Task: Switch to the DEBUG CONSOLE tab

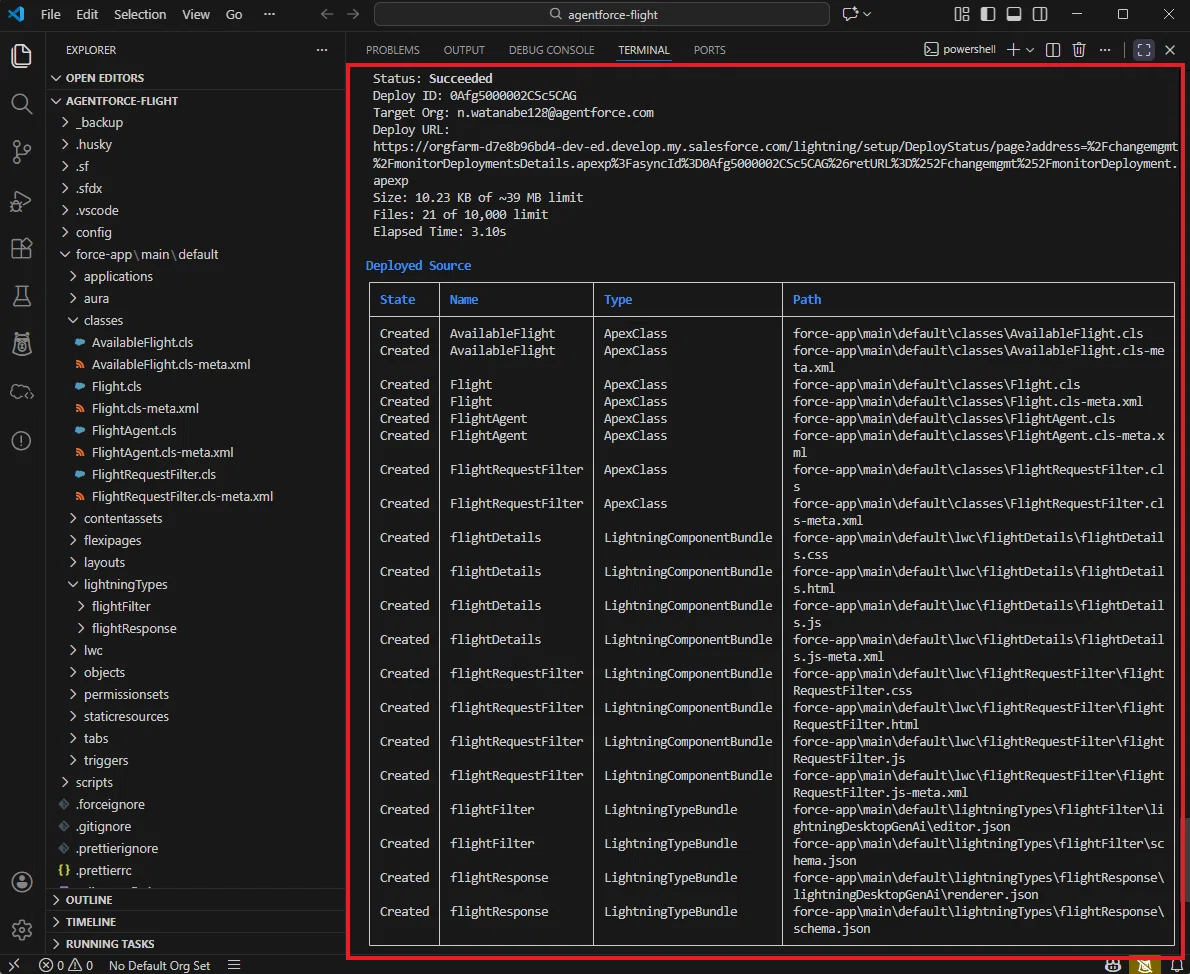Action: tap(551, 50)
